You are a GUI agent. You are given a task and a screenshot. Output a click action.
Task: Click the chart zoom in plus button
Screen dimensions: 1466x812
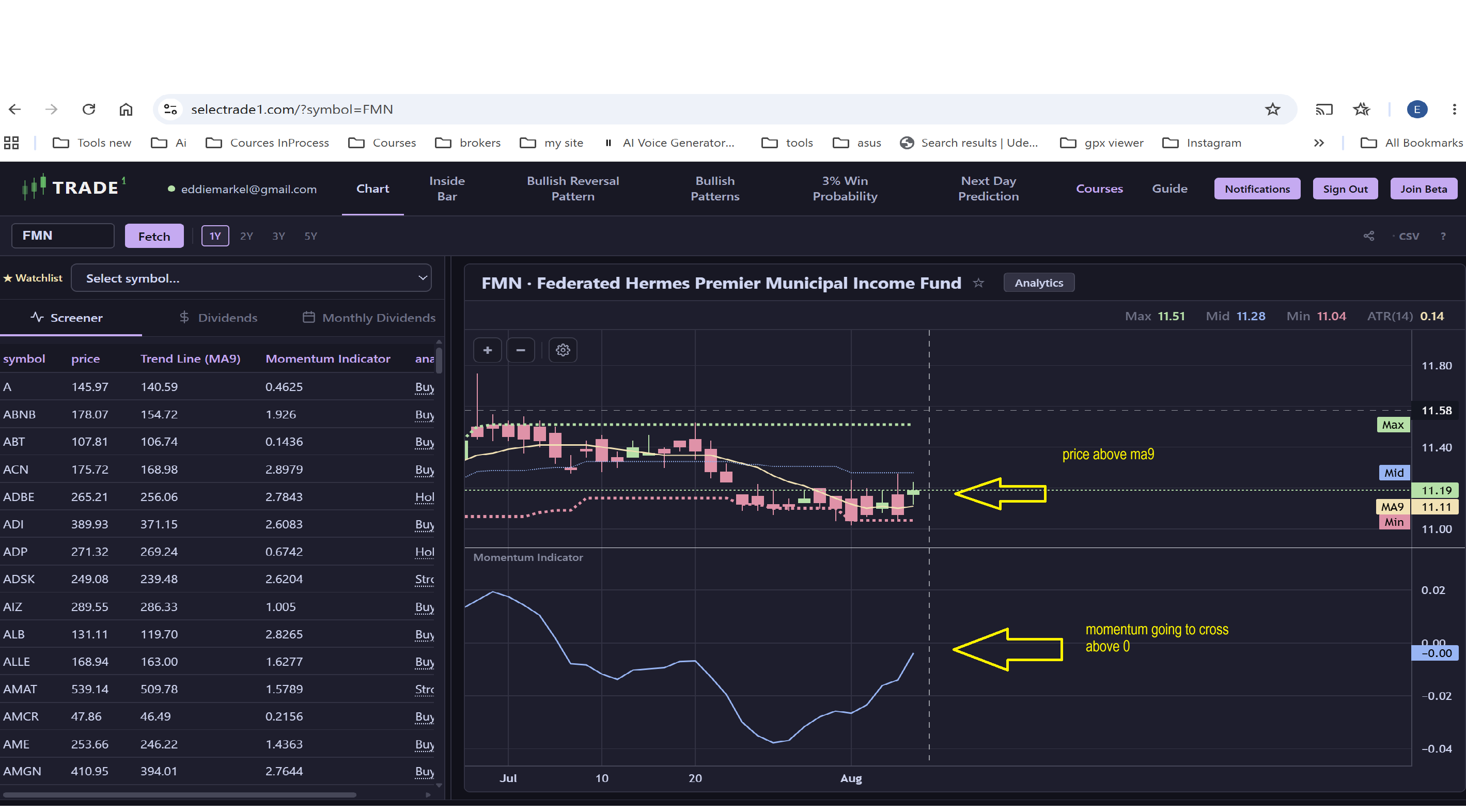click(x=487, y=350)
